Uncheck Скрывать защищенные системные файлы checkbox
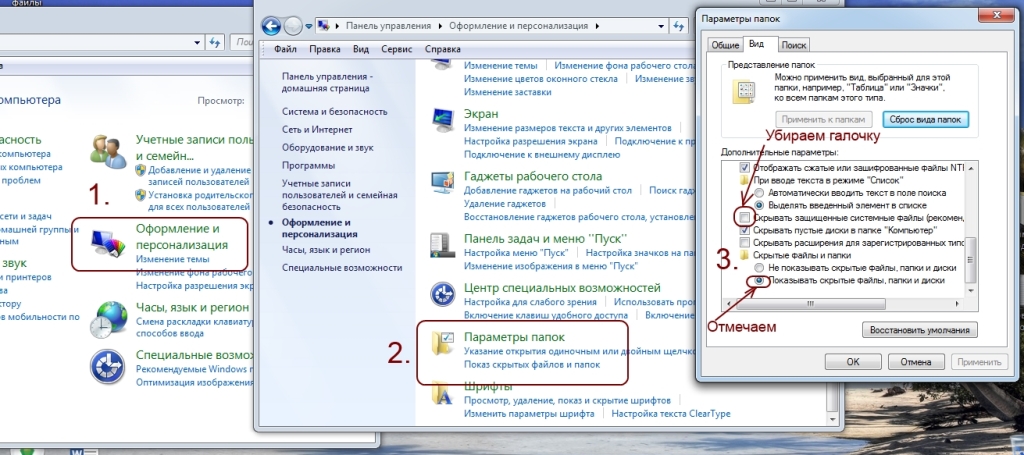Viewport: 1024px width, 455px height. pyautogui.click(x=743, y=217)
